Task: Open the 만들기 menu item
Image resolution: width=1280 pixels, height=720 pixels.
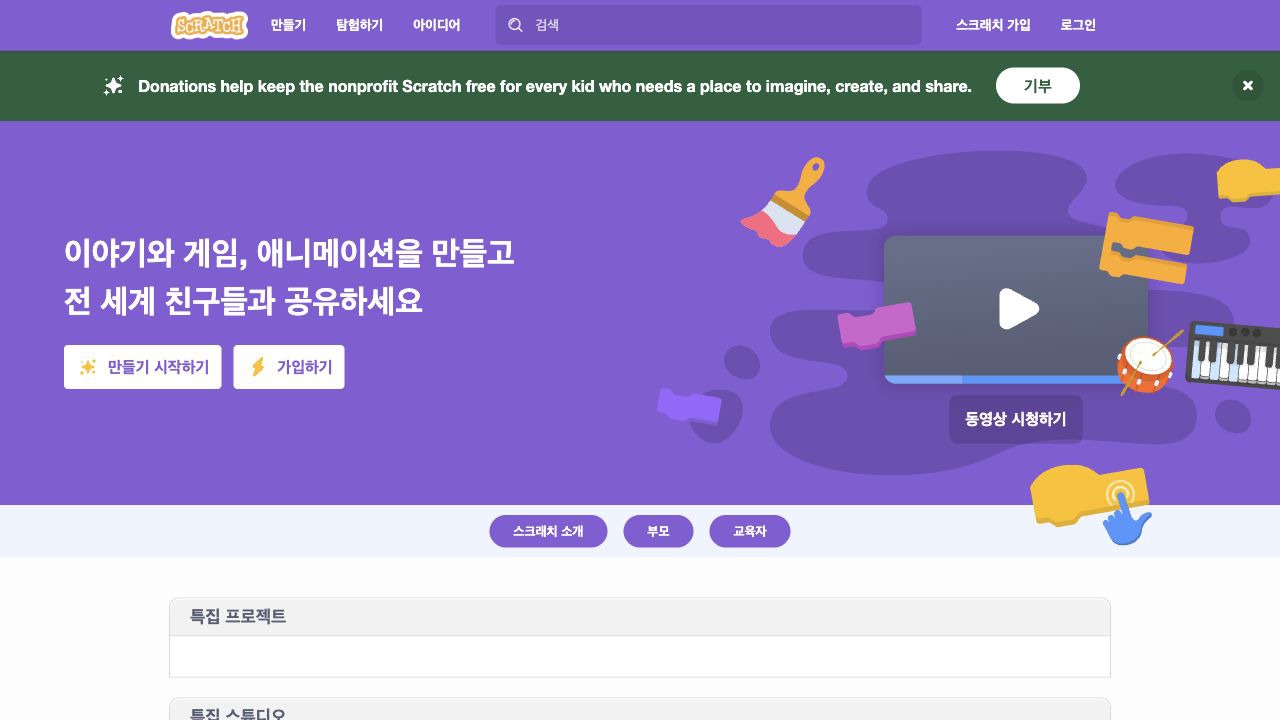Action: coord(288,25)
